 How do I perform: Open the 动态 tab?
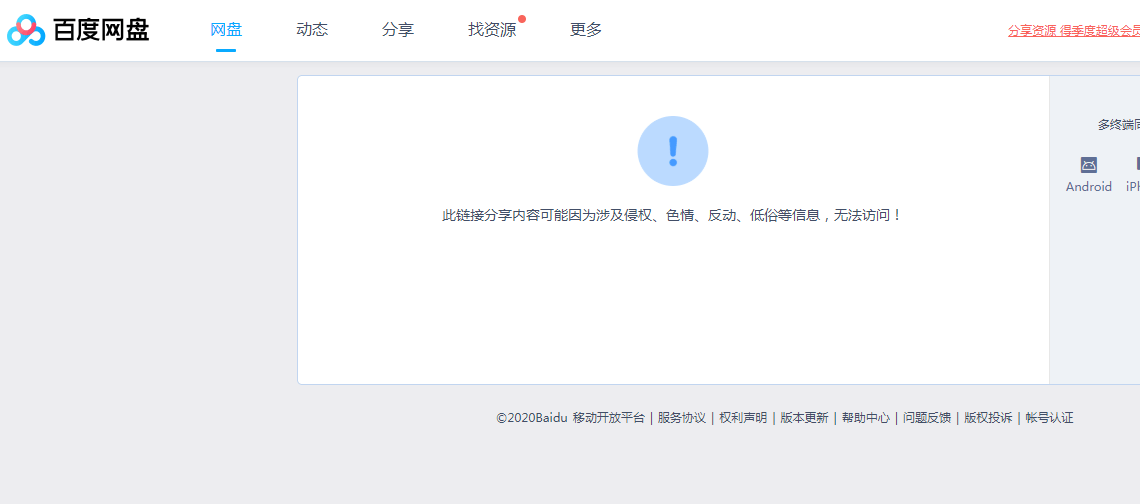[x=312, y=30]
